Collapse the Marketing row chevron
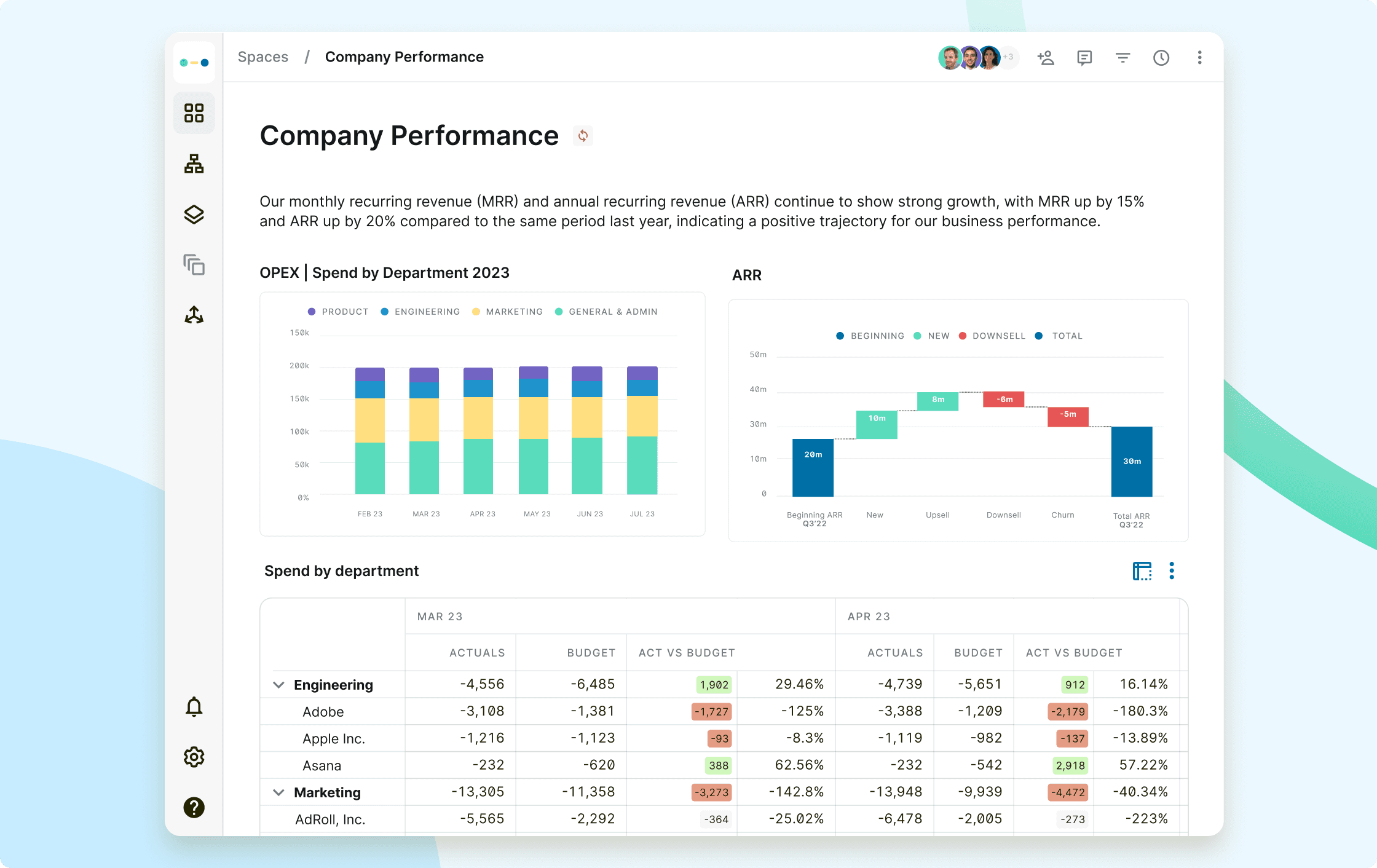The image size is (1377, 868). click(278, 792)
